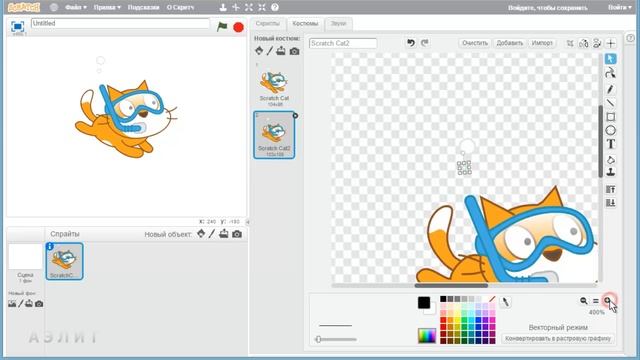Open sprite info via the blue i icon

coord(50,246)
